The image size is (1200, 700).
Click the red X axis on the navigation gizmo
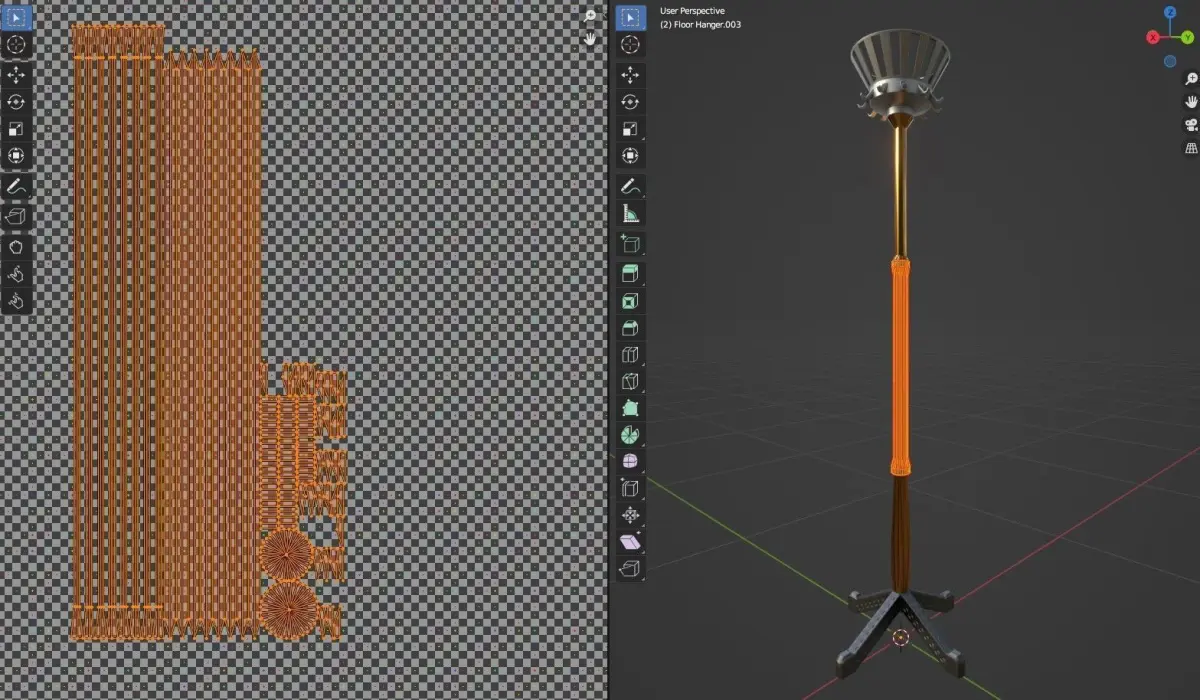click(x=1153, y=37)
